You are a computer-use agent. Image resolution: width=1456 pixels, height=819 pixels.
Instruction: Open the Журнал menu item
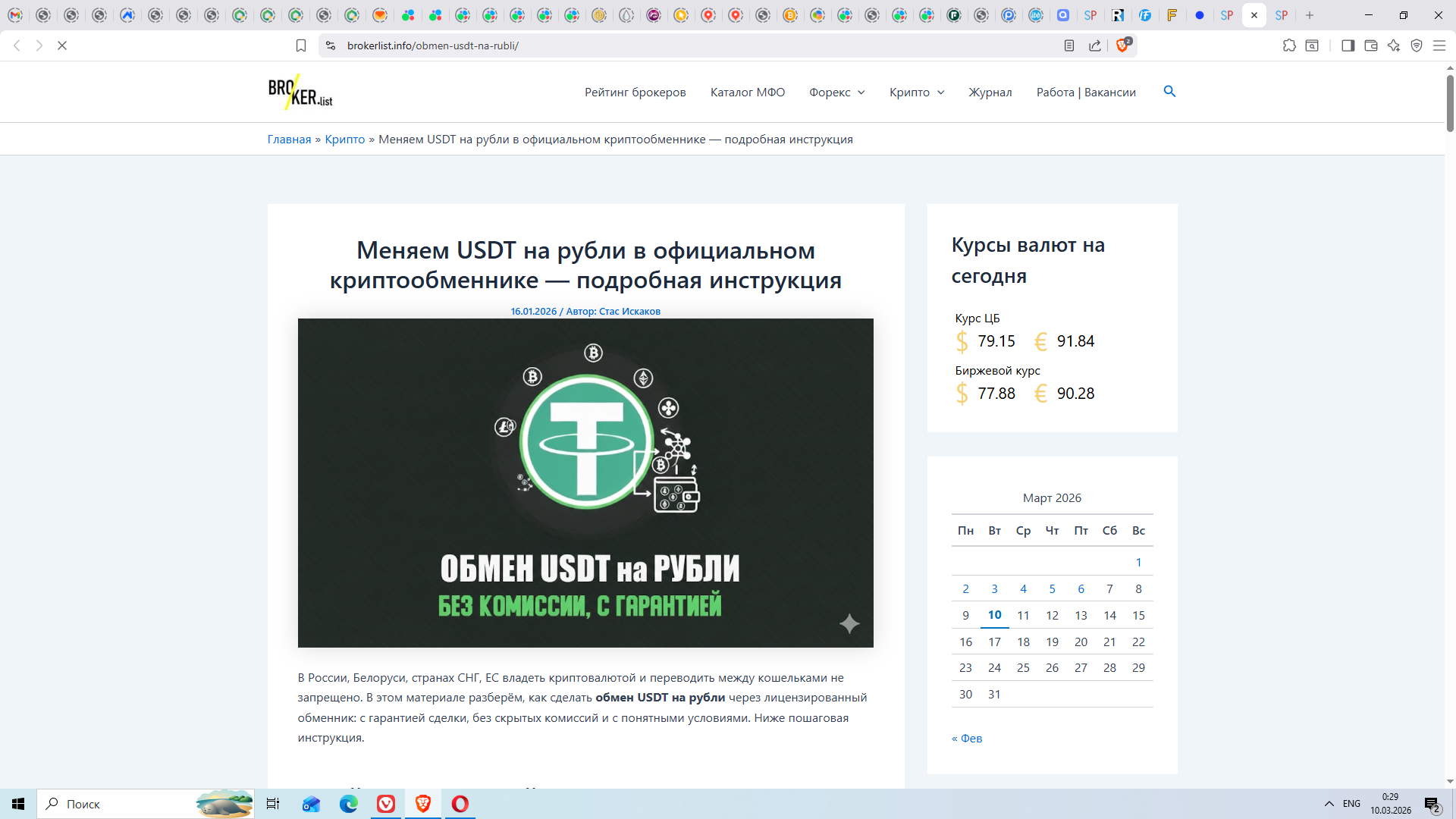pos(990,92)
